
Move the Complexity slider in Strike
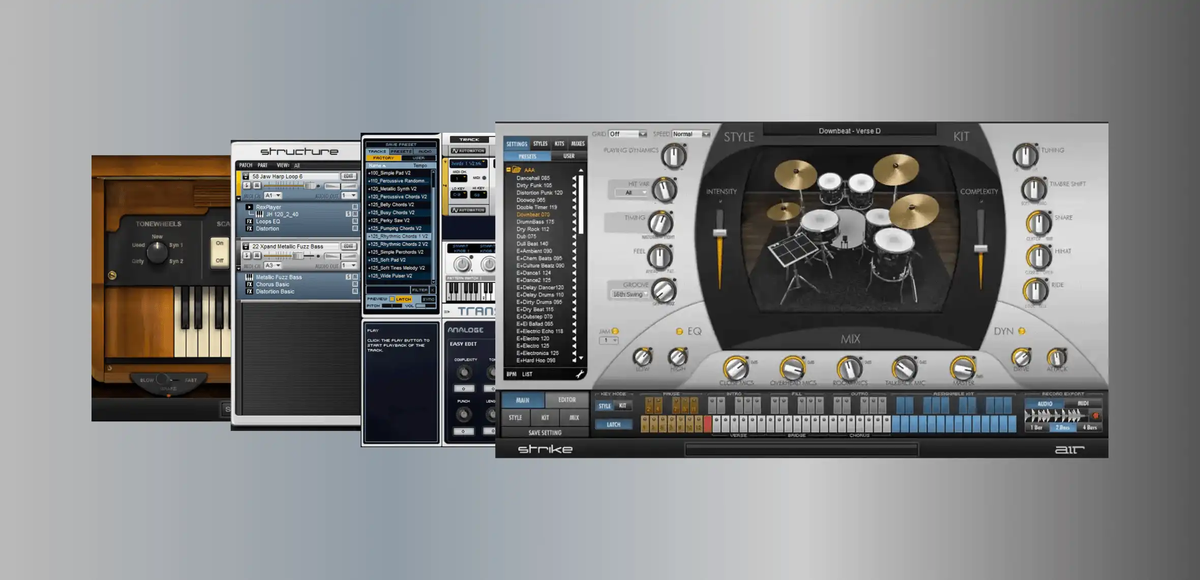981,248
